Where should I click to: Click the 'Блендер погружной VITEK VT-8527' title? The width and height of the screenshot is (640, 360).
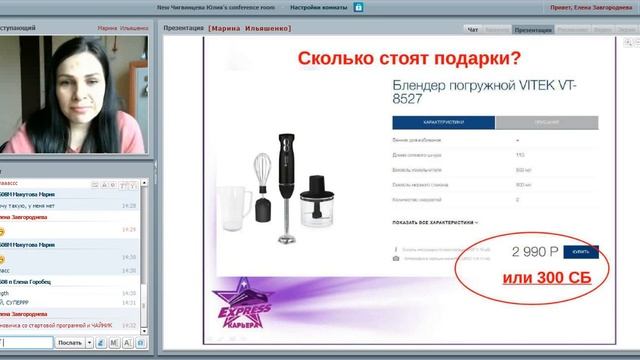click(484, 92)
